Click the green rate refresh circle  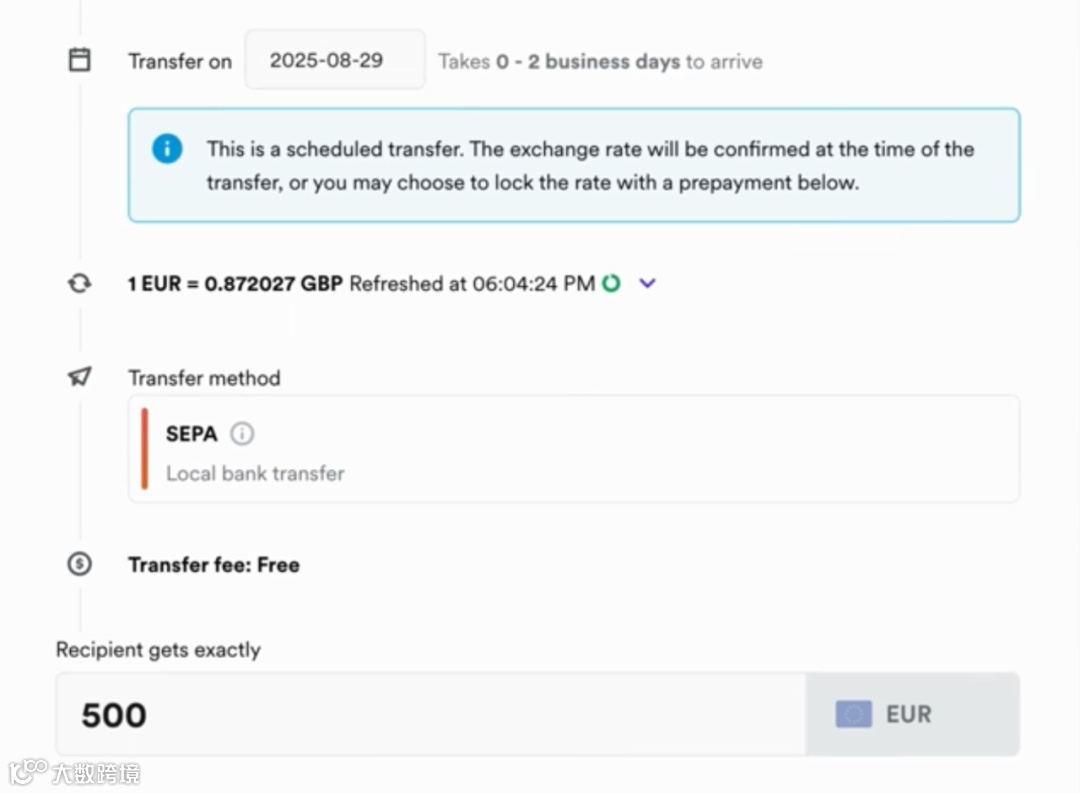tap(611, 283)
